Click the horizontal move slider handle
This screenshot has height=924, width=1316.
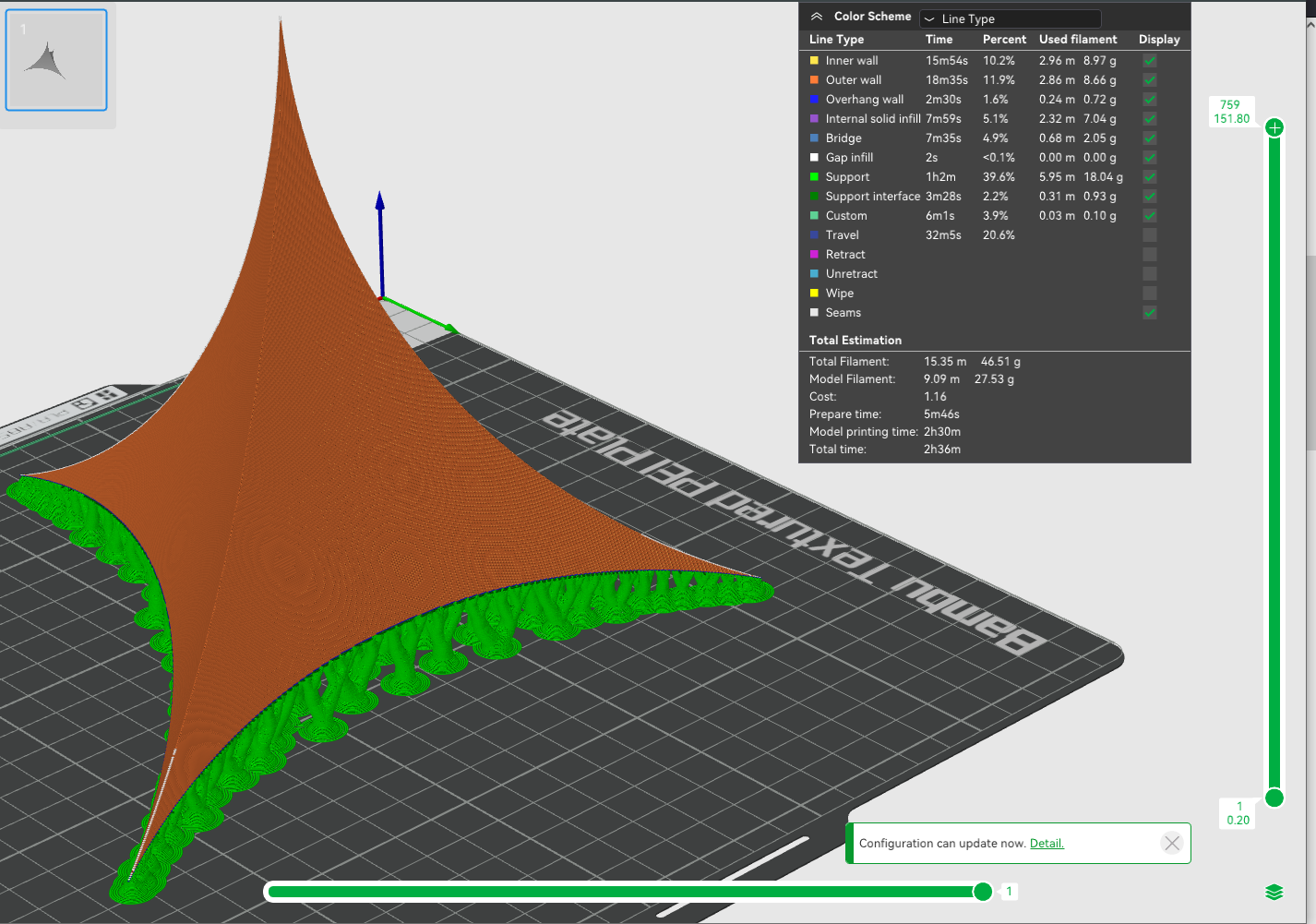click(x=983, y=891)
